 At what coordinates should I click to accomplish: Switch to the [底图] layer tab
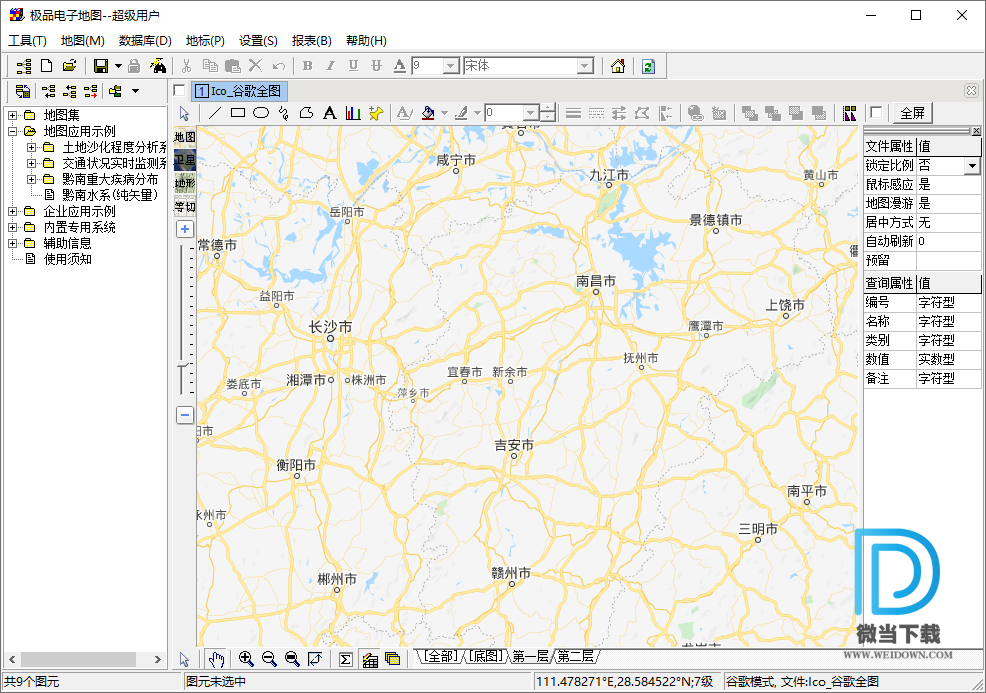487,657
